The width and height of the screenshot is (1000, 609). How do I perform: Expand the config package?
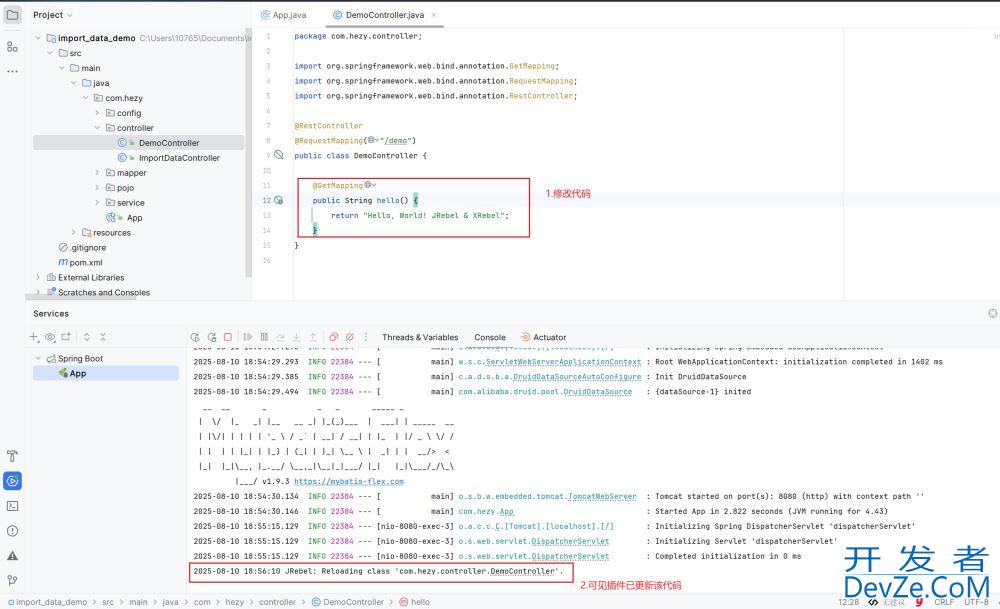[98, 113]
